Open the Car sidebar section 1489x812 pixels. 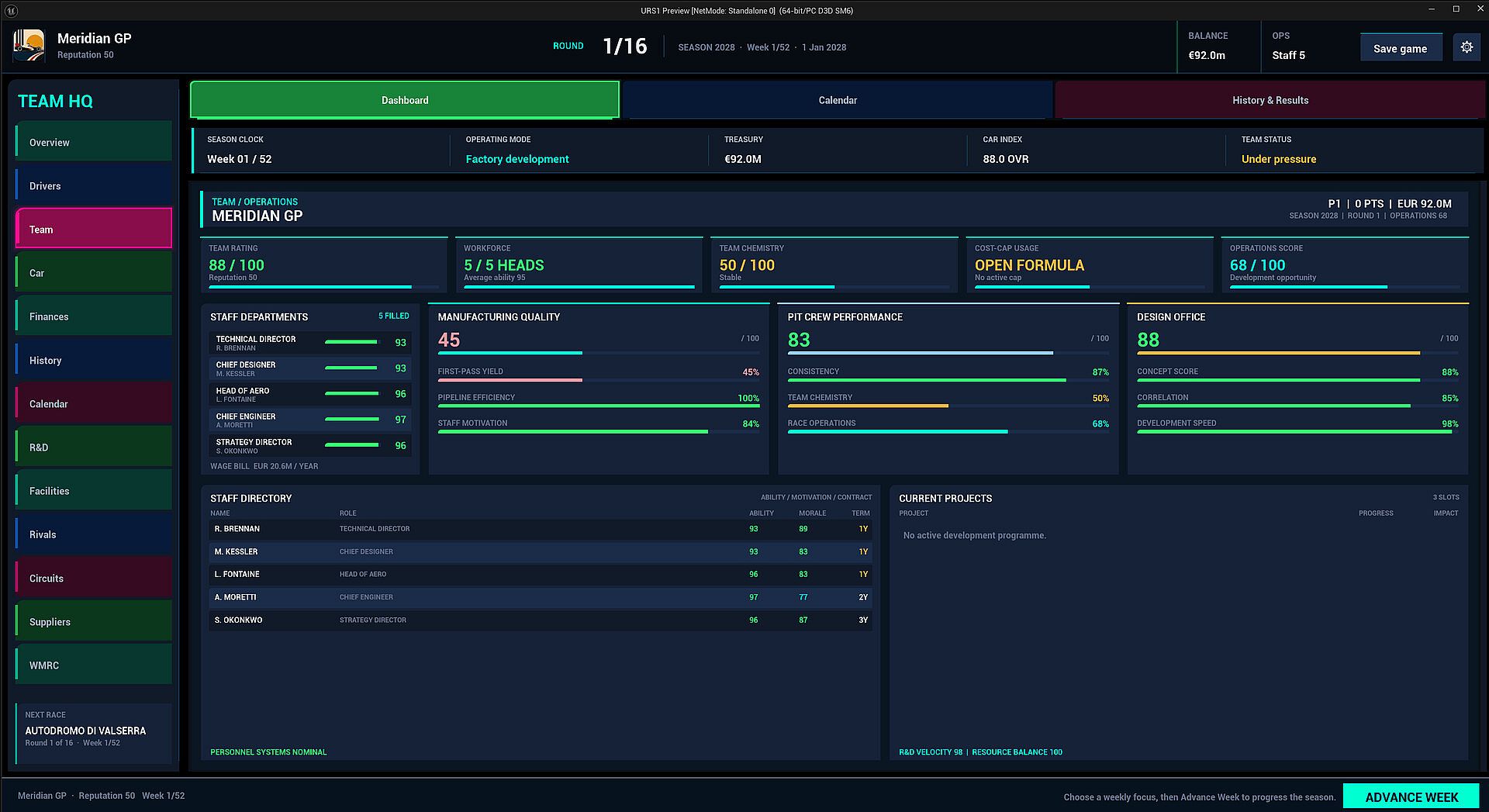pos(94,273)
